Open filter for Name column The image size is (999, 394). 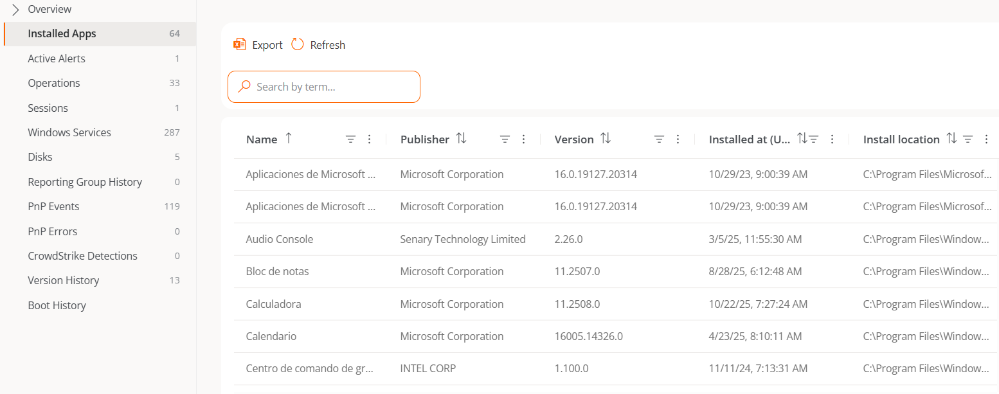coord(350,139)
